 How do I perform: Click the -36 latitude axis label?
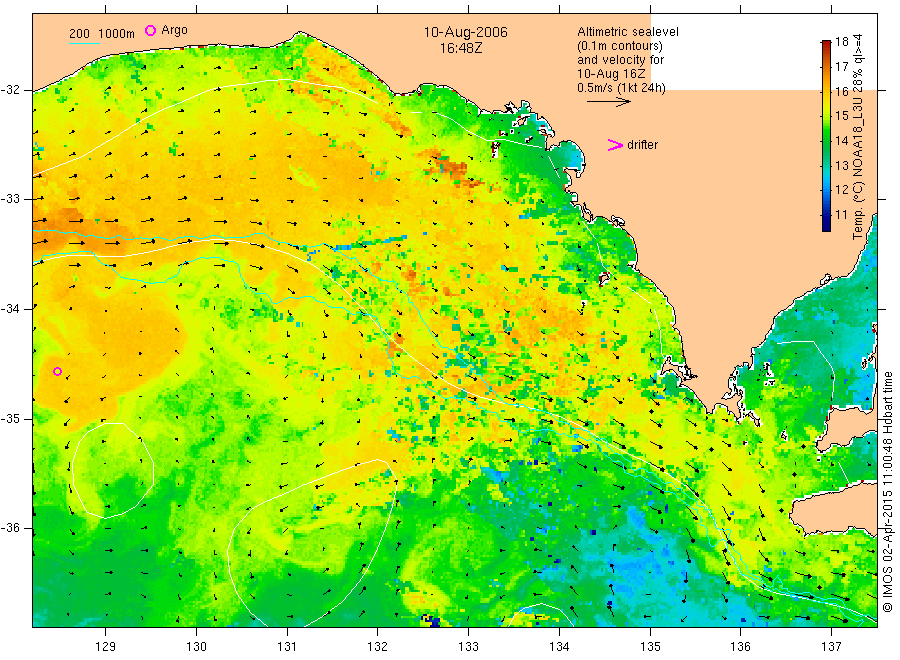[10, 528]
